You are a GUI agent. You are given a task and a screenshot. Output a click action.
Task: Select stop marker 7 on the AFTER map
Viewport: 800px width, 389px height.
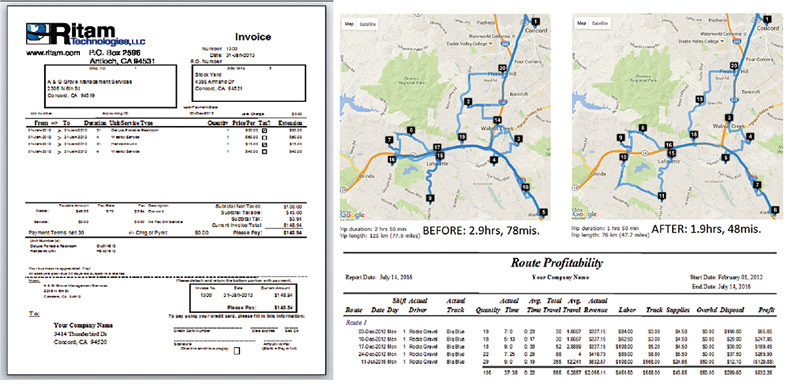pos(757,185)
